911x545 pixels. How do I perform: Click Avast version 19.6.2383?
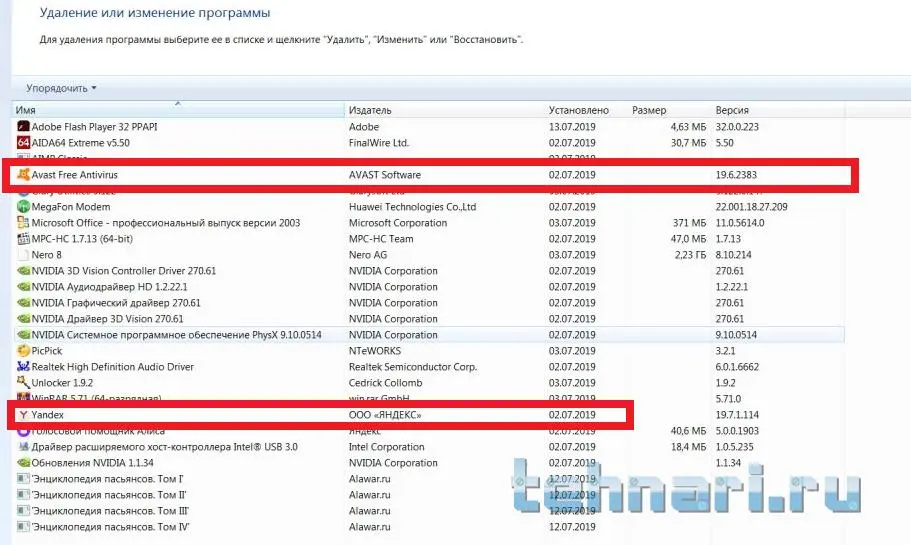tap(736, 174)
